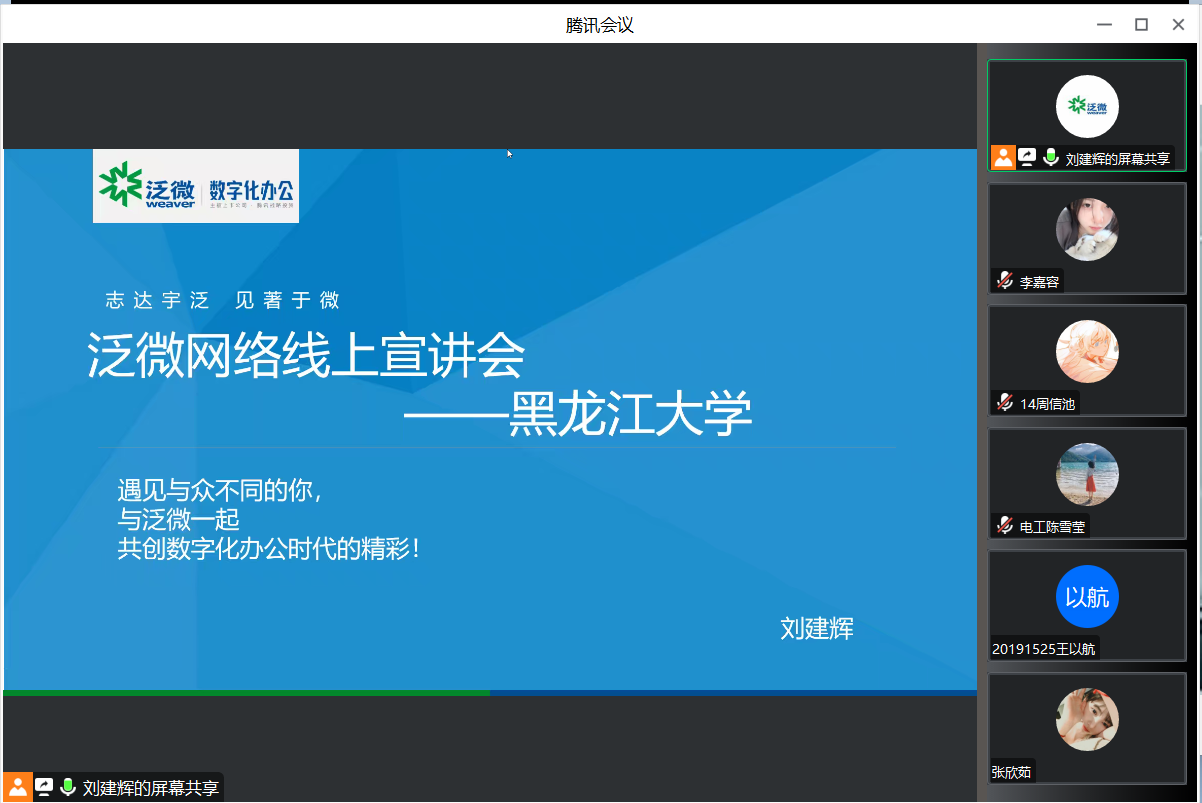Click green microphone icon on 刘建辉's participant tile
Image resolution: width=1202 pixels, height=803 pixels.
(x=1051, y=157)
